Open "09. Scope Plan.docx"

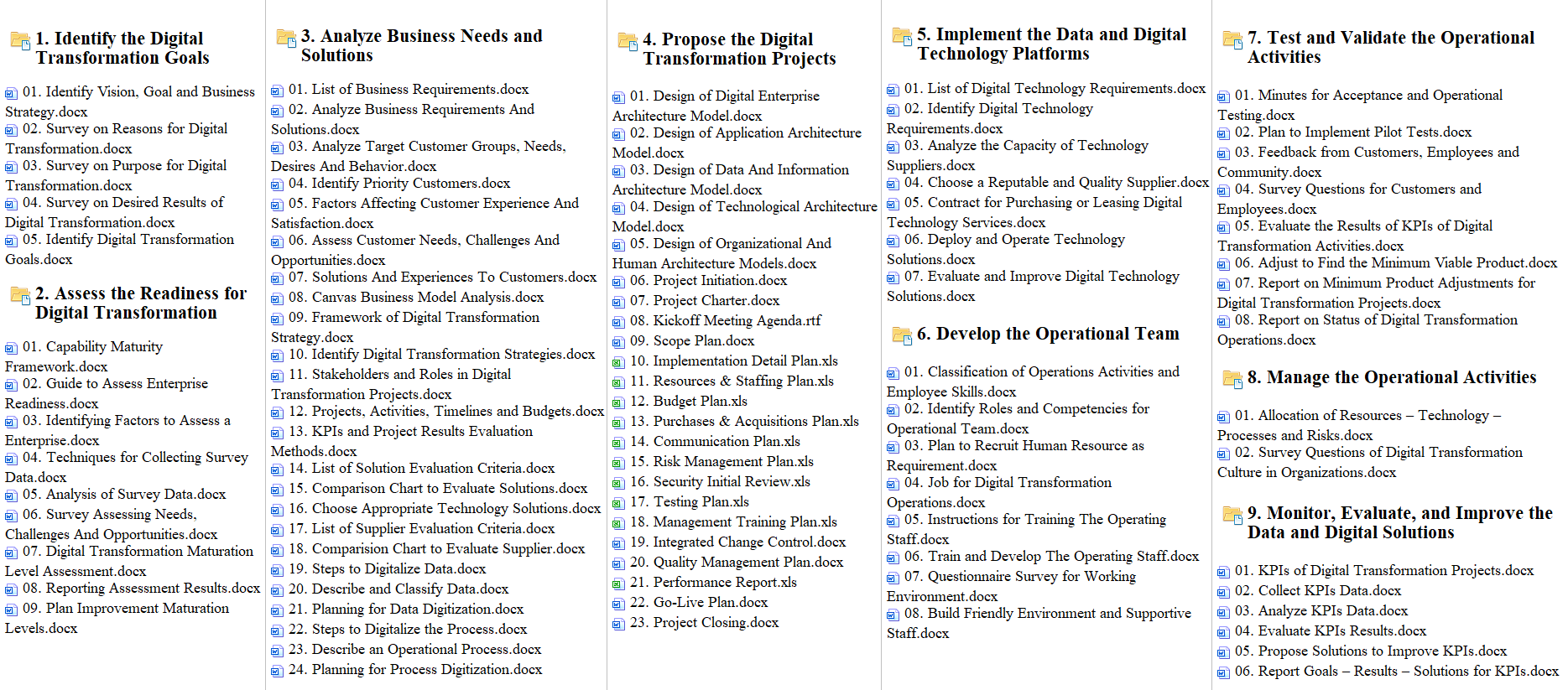coord(692,340)
